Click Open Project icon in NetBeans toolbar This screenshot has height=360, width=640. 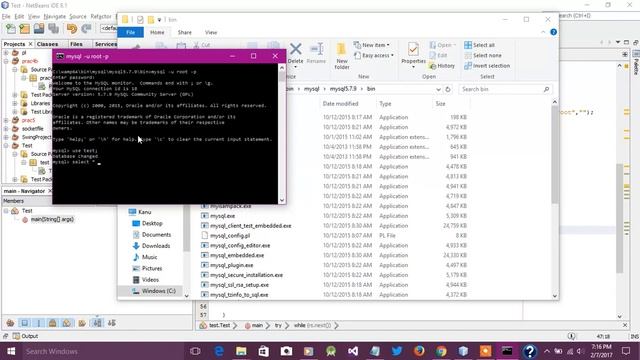[x=39, y=29]
